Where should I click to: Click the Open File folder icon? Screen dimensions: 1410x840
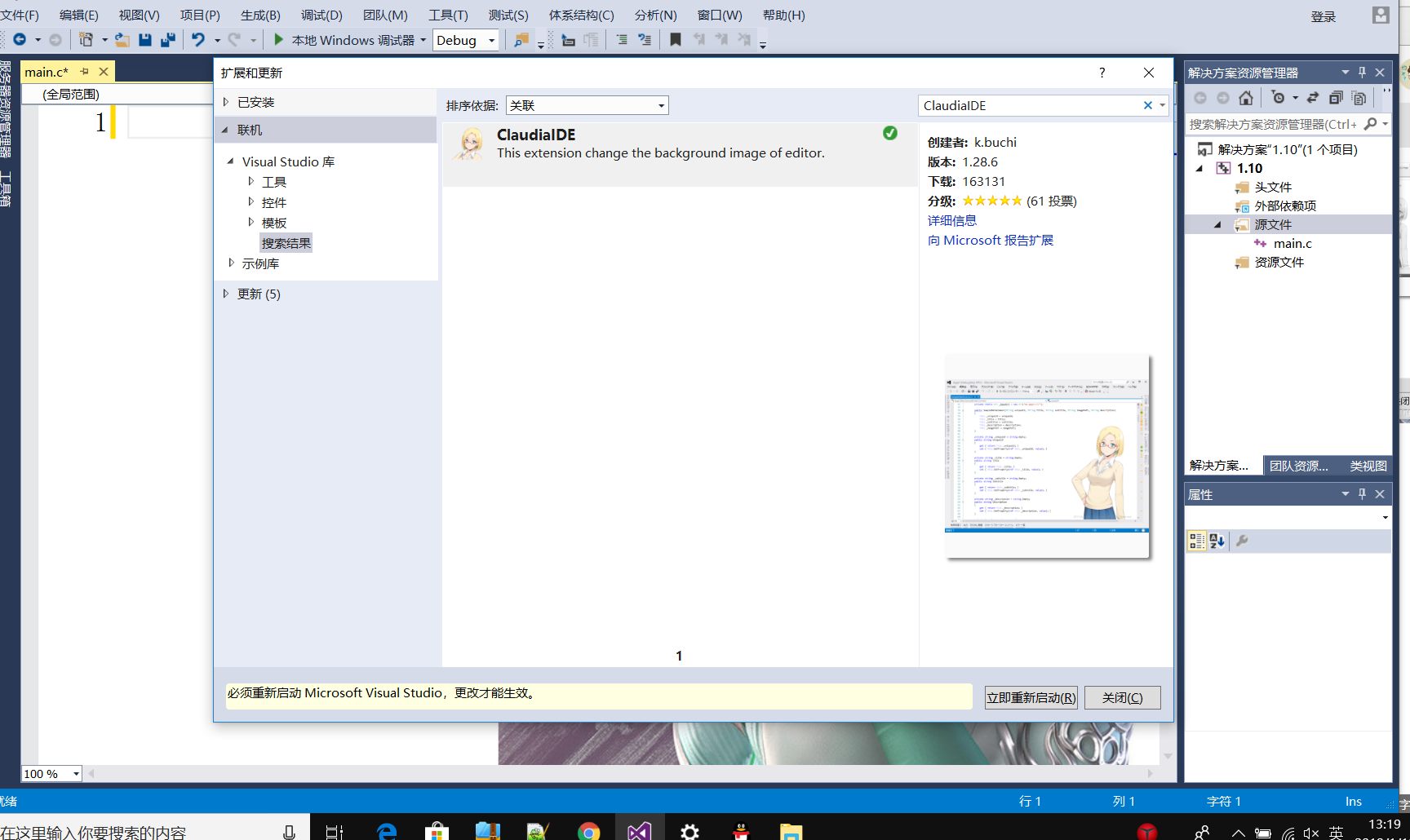pos(122,39)
